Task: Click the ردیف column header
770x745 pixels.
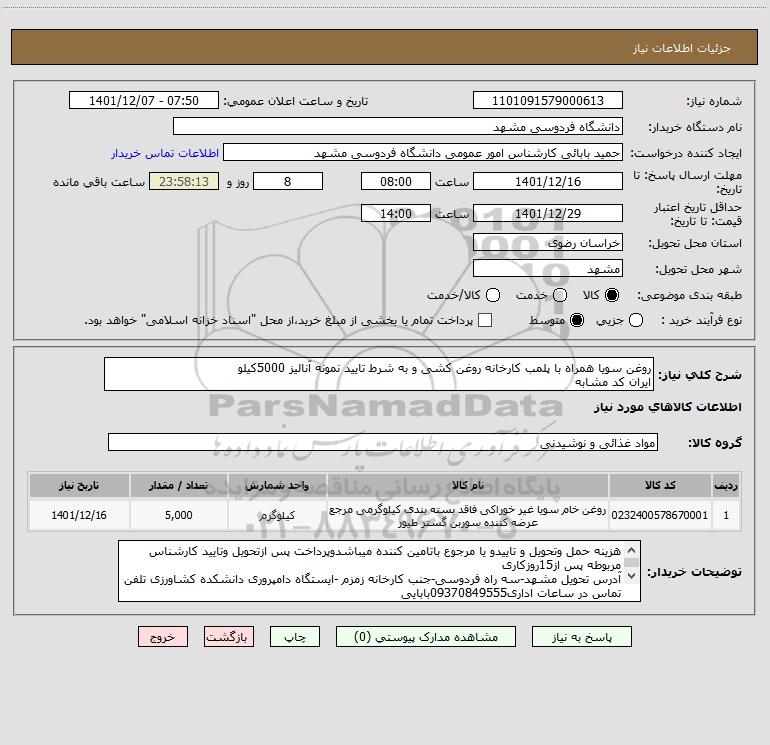Action: coord(726,485)
